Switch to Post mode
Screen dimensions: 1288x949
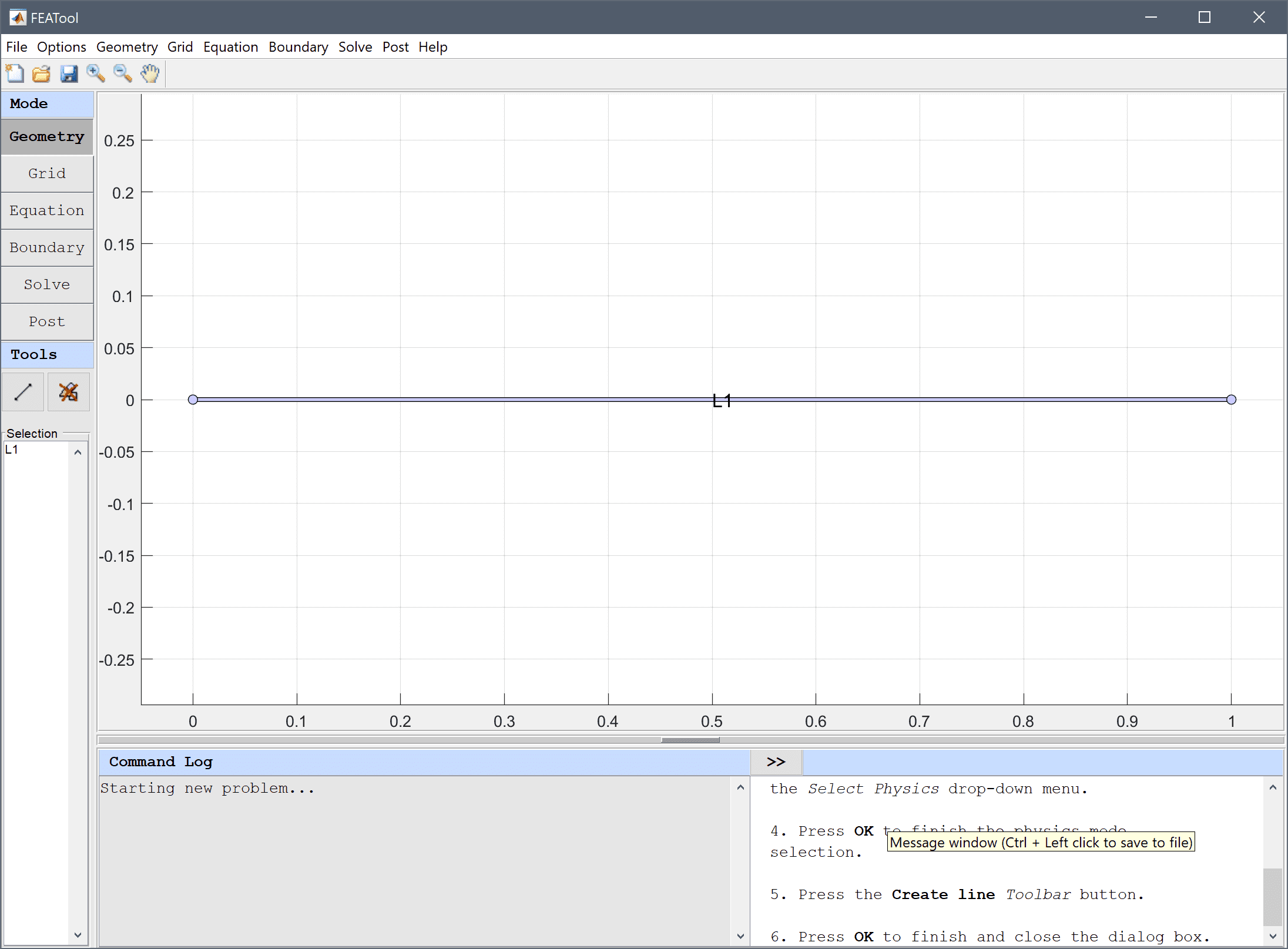[47, 322]
